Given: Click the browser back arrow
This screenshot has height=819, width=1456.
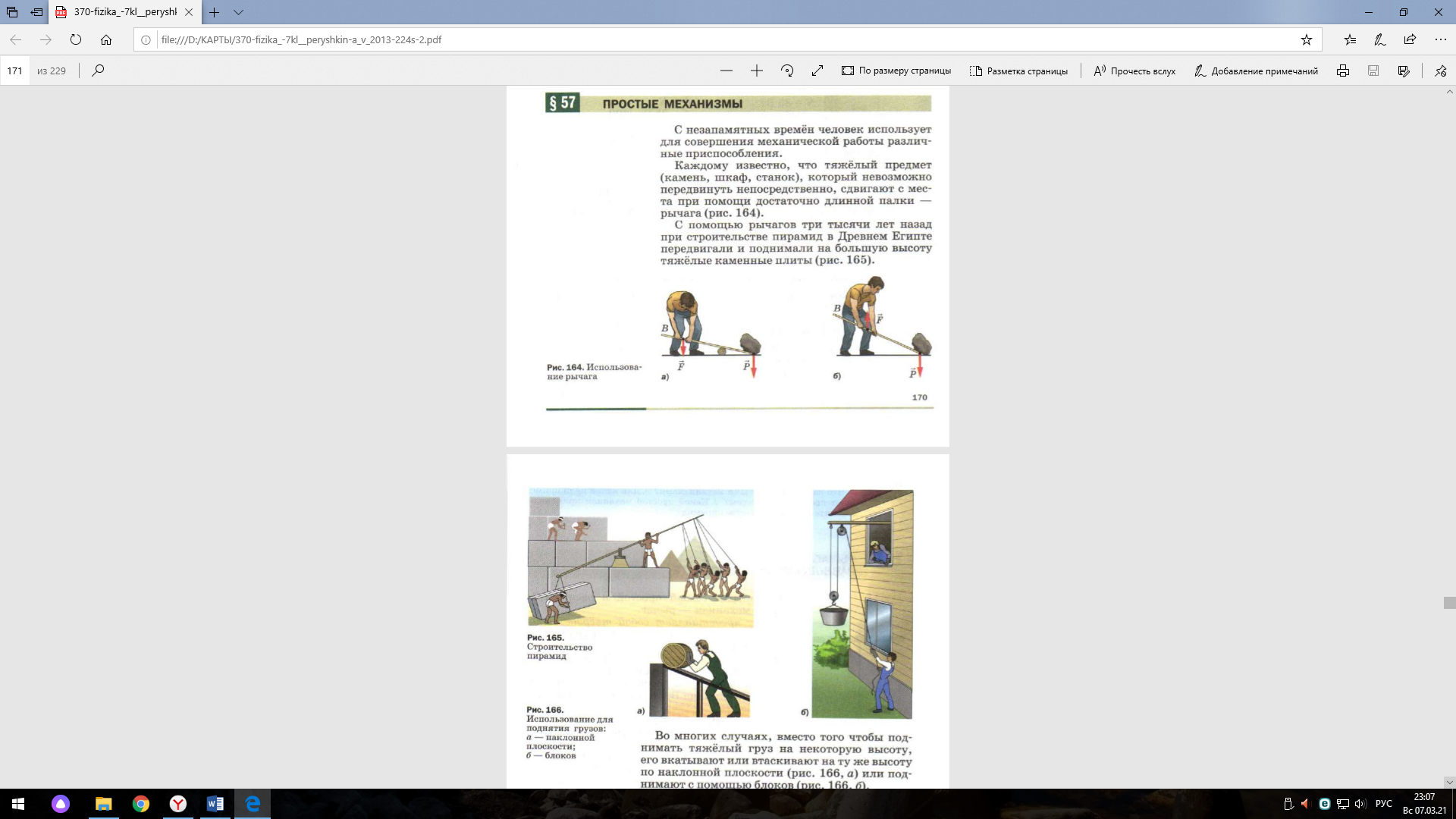Looking at the screenshot, I should [x=16, y=39].
